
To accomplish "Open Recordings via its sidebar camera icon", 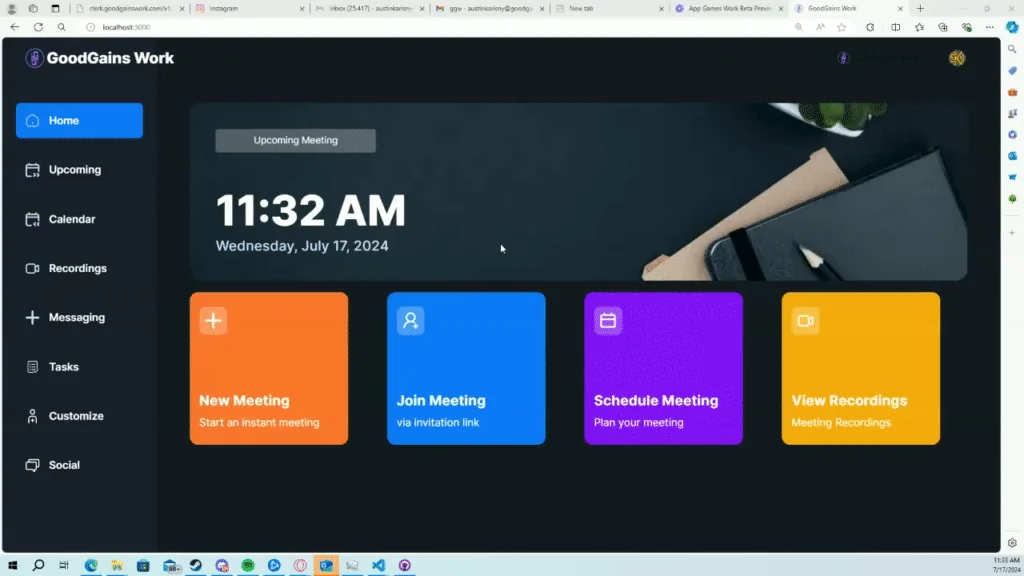I will pos(30,268).
